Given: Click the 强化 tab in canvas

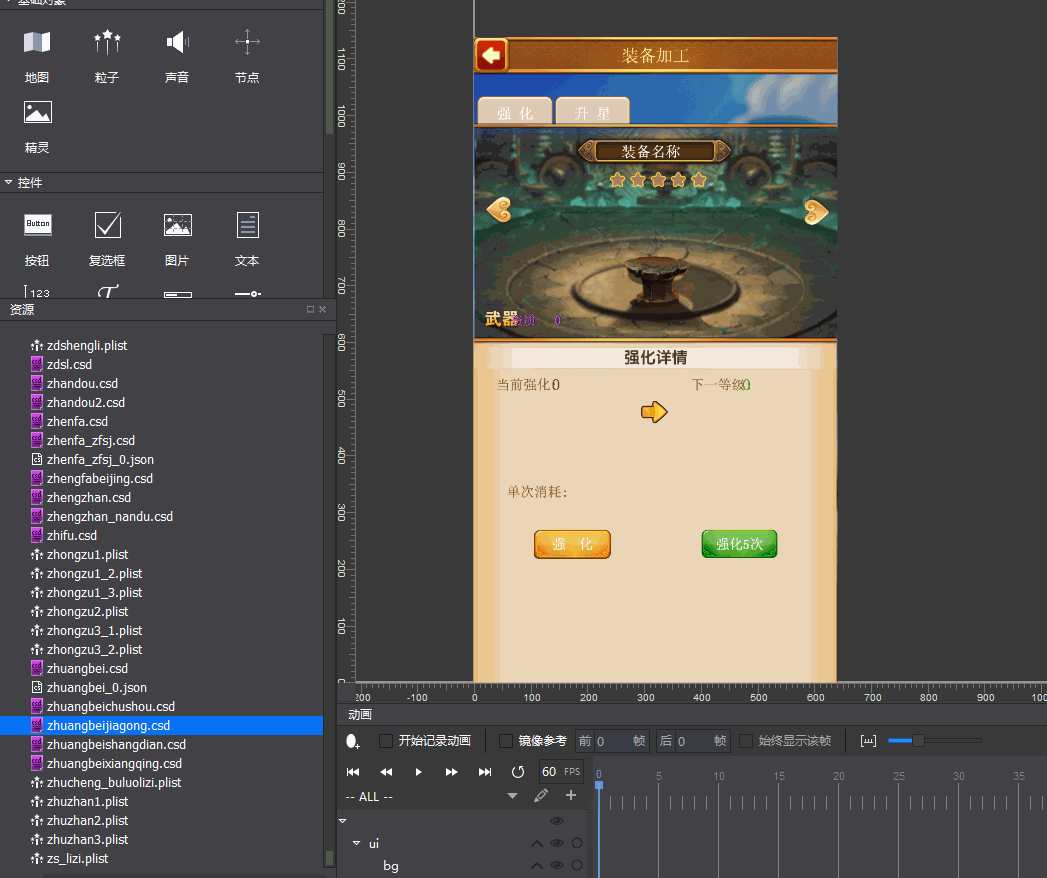Looking at the screenshot, I should click(x=515, y=112).
